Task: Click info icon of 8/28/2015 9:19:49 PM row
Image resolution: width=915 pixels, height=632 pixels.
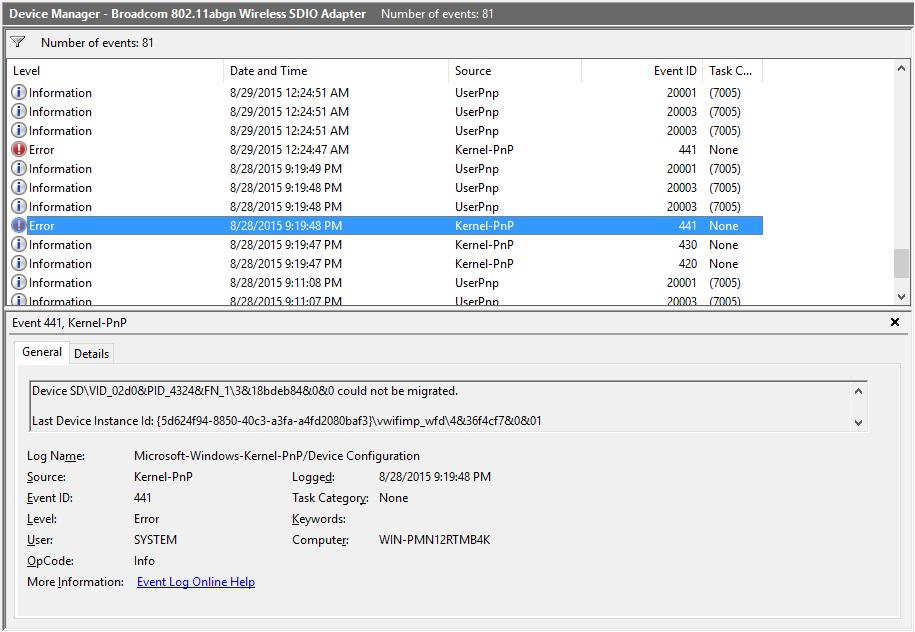Action: pos(19,169)
